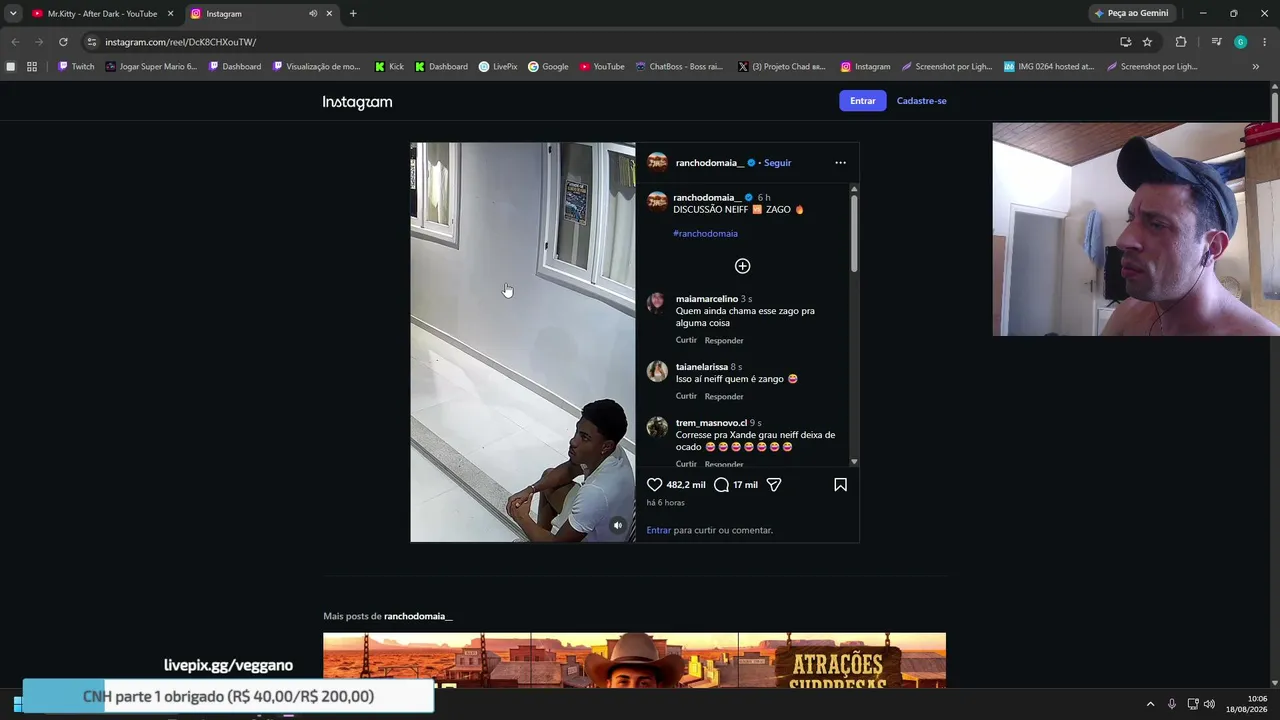Mute the reel video audio
1280x720 pixels.
coord(618,525)
